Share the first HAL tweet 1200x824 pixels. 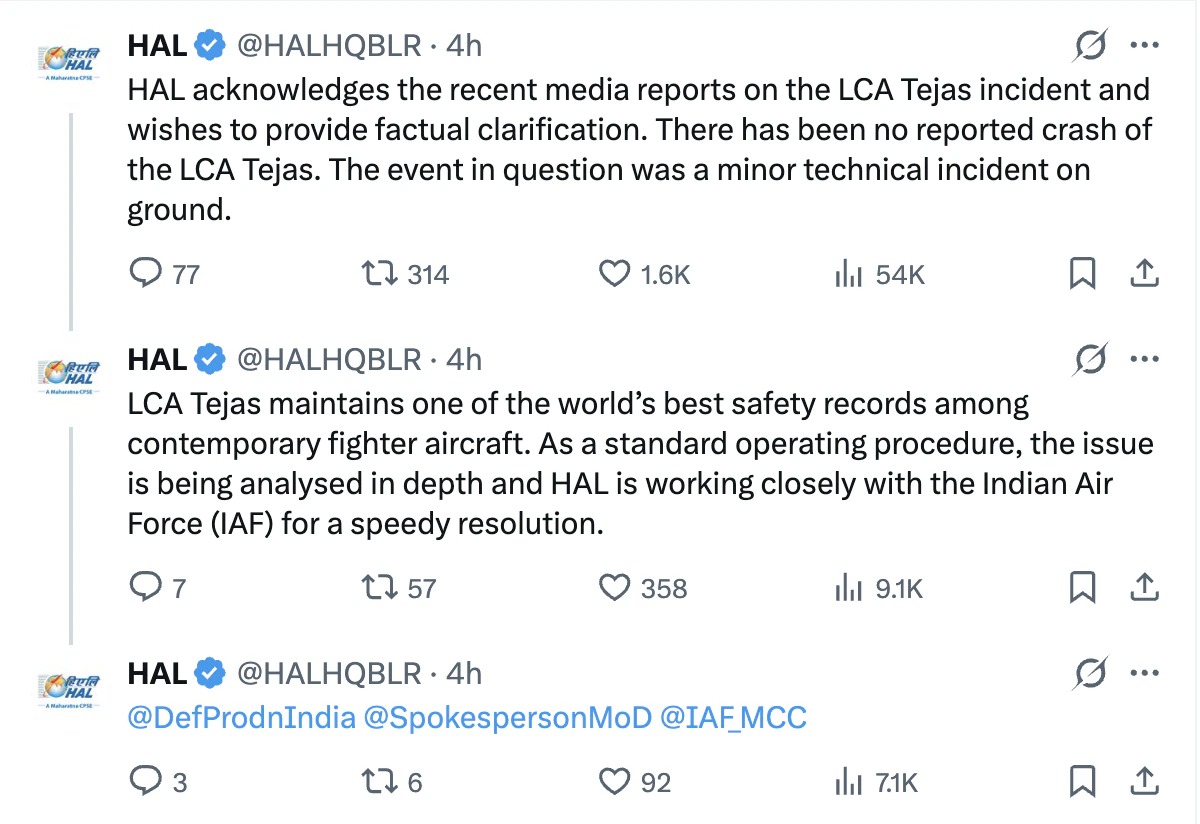pos(1144,274)
